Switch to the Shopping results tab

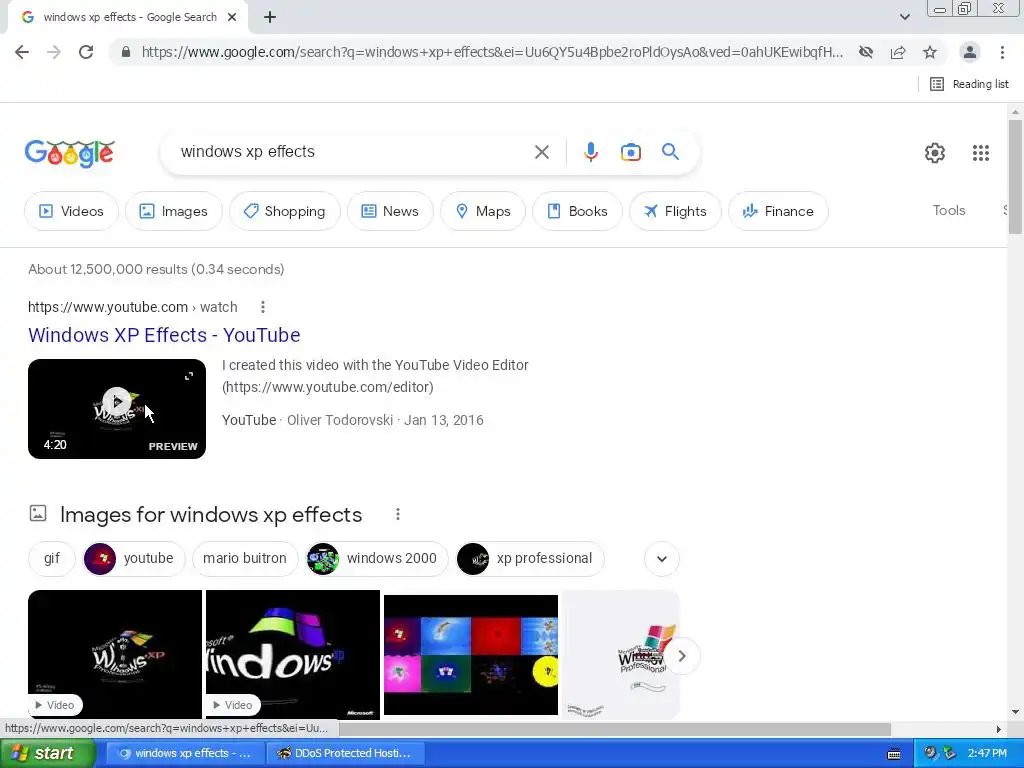[x=285, y=211]
